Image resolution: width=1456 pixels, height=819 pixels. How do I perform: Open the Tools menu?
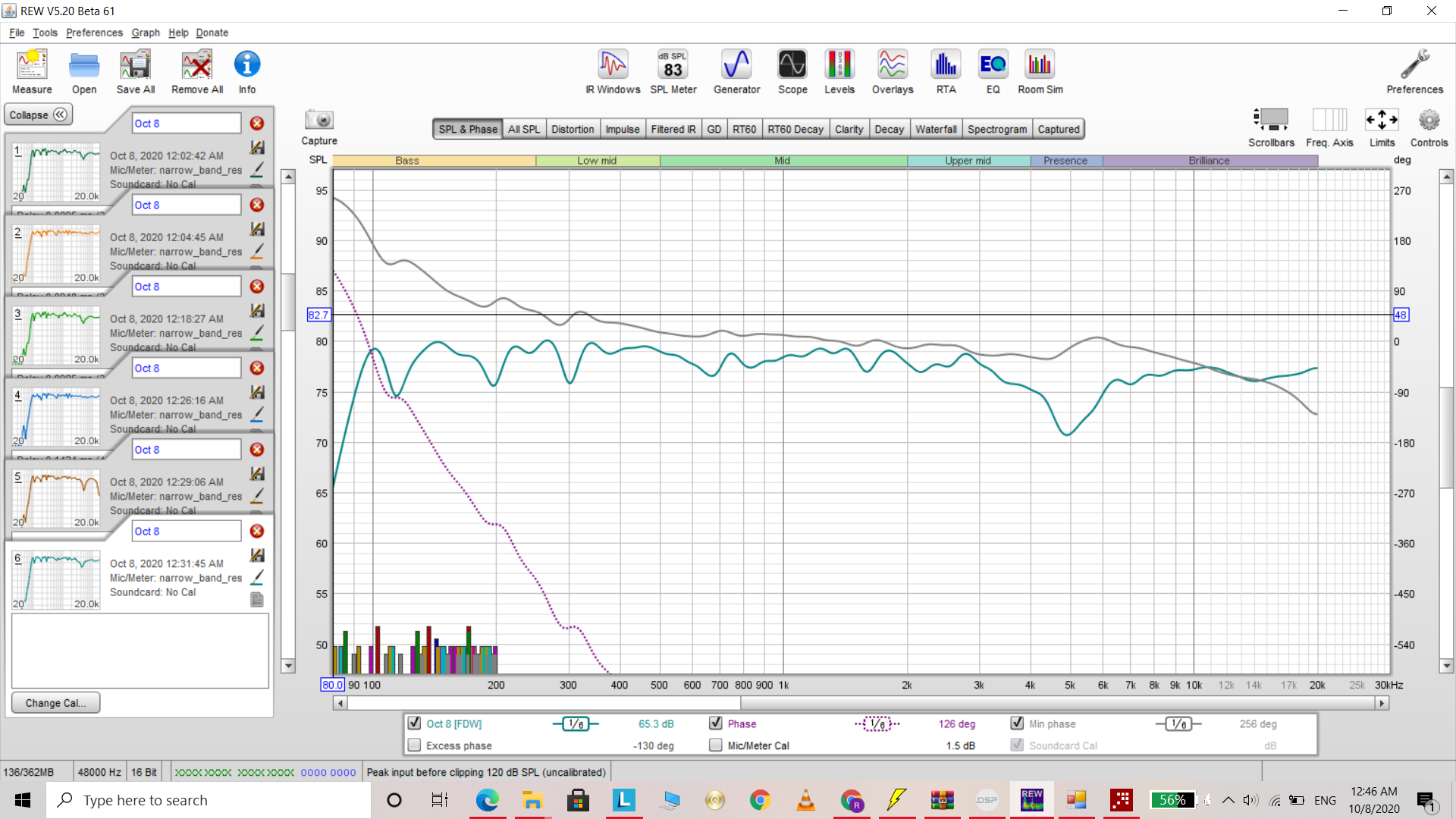point(45,33)
